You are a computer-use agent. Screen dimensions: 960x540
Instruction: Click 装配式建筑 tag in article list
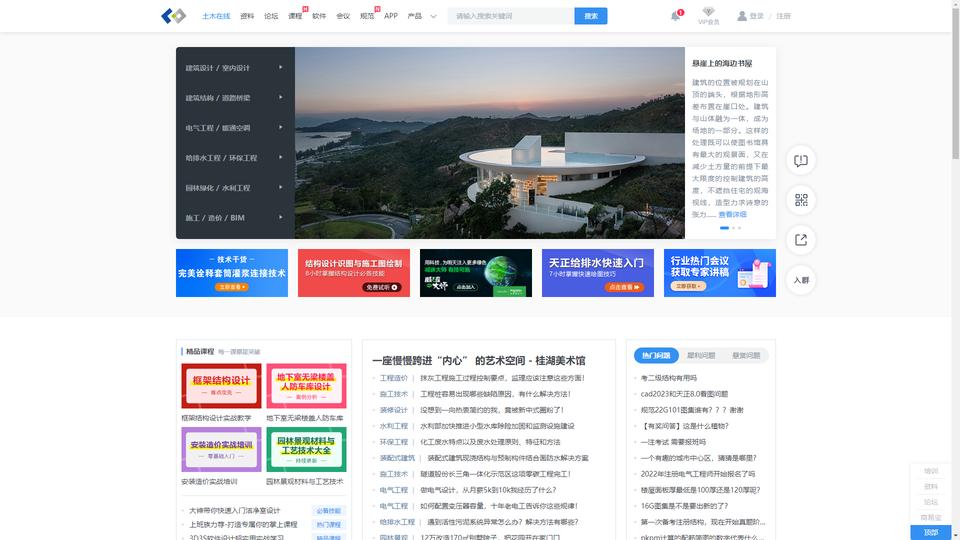click(397, 458)
